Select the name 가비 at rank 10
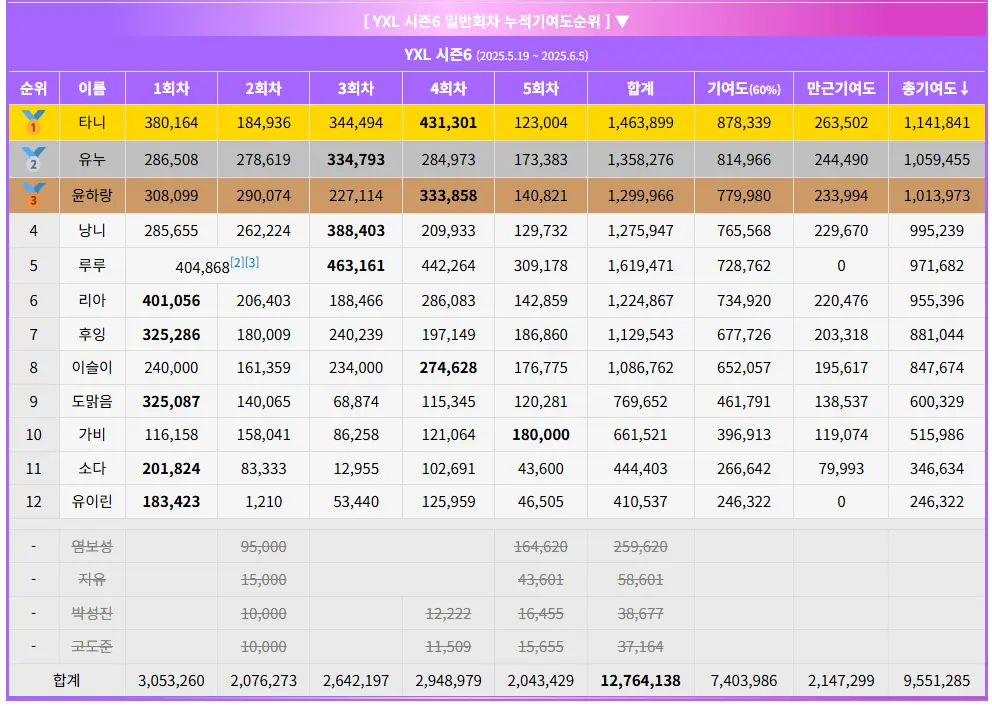The image size is (992, 706). (92, 435)
